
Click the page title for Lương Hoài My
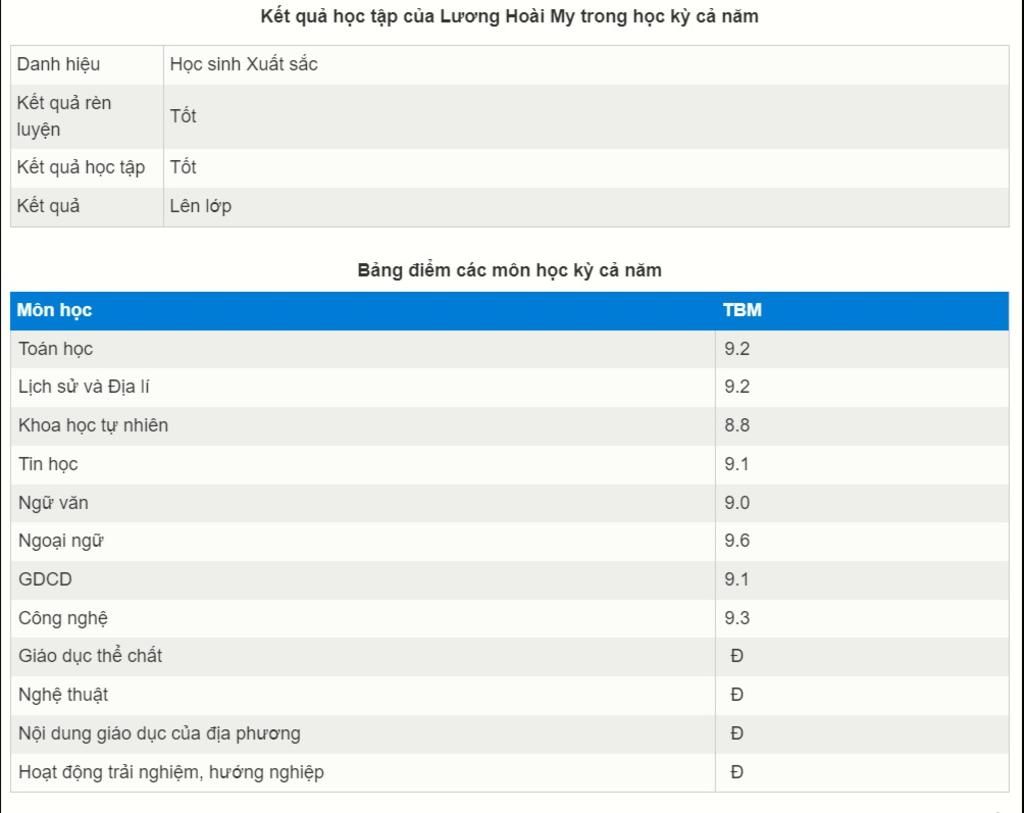click(x=509, y=16)
